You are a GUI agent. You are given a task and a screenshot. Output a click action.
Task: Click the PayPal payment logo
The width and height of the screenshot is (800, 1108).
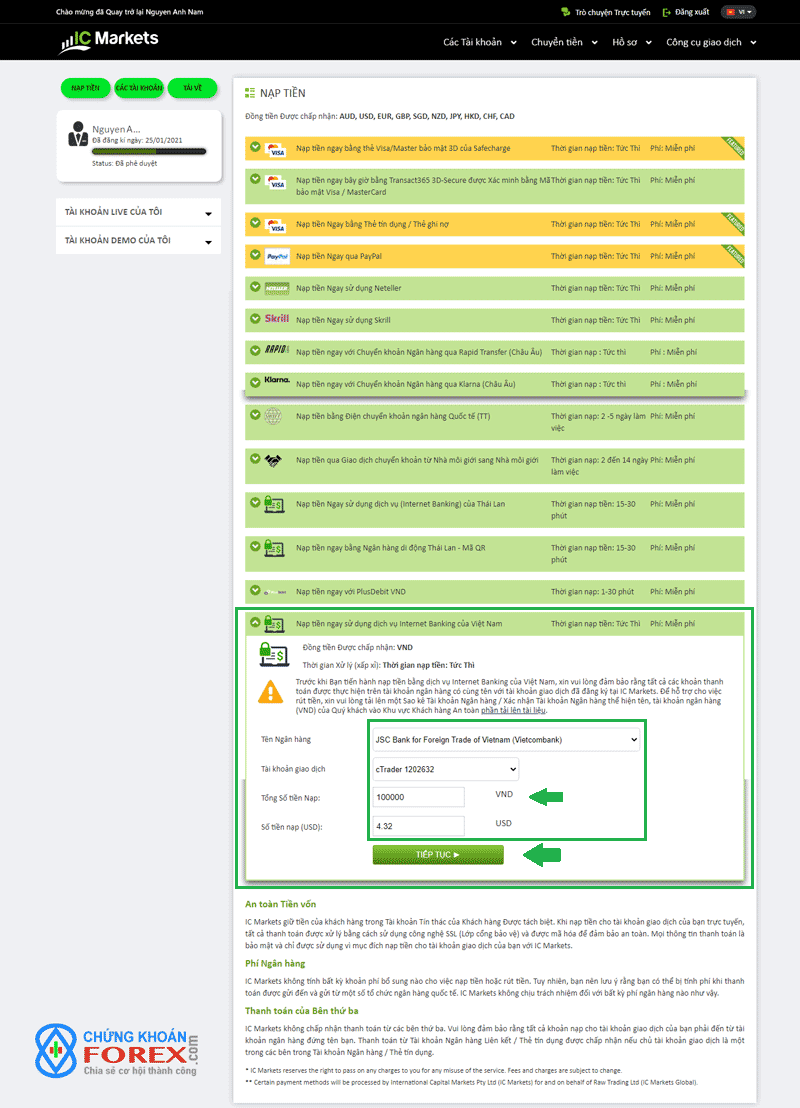pos(277,256)
